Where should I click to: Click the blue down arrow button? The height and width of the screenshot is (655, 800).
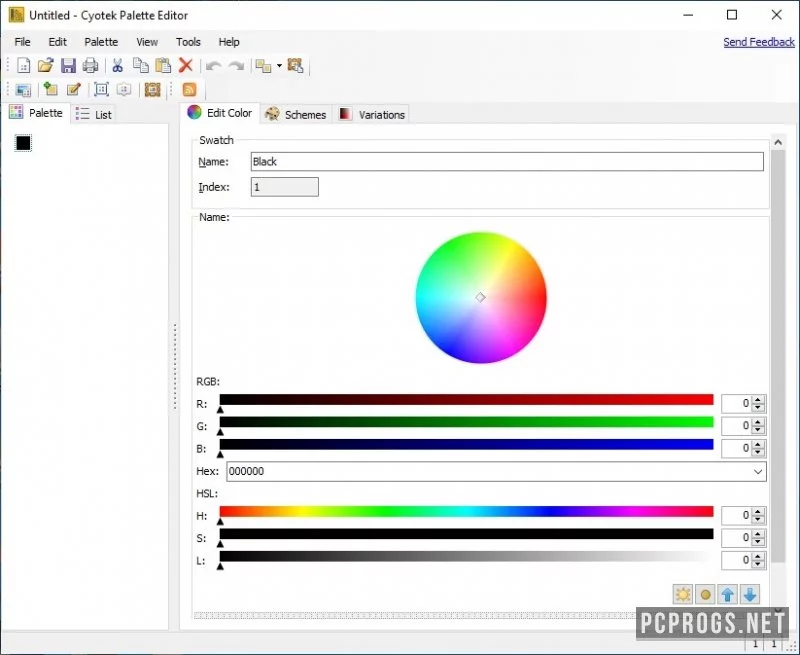point(750,594)
